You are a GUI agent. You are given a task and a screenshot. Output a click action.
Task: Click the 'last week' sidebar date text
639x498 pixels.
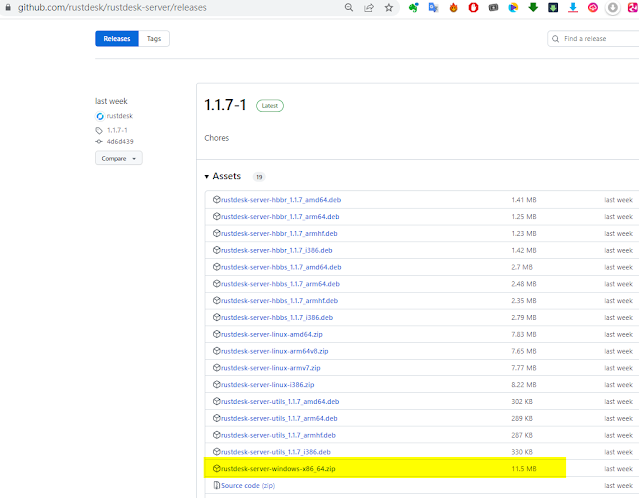coord(111,101)
